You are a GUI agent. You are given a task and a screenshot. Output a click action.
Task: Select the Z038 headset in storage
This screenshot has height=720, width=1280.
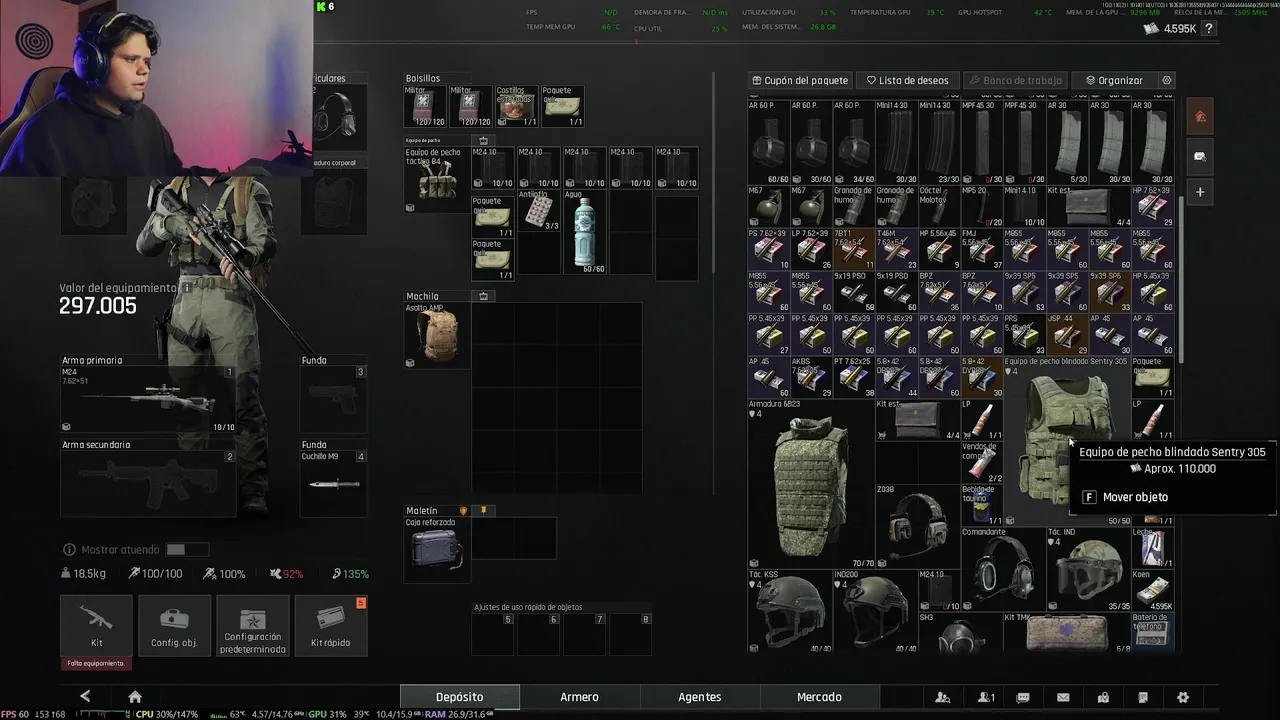[x=917, y=527]
